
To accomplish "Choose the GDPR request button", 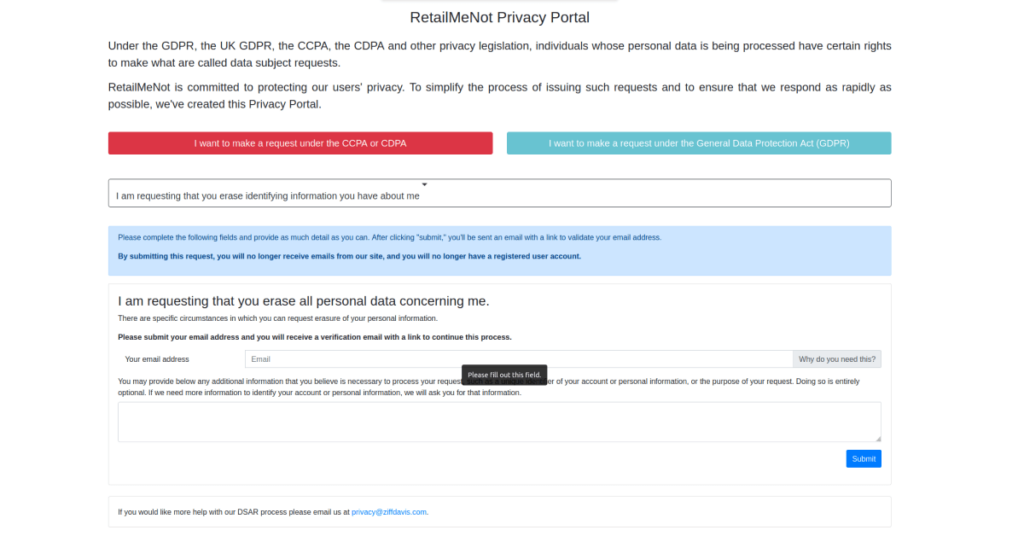I will (698, 143).
